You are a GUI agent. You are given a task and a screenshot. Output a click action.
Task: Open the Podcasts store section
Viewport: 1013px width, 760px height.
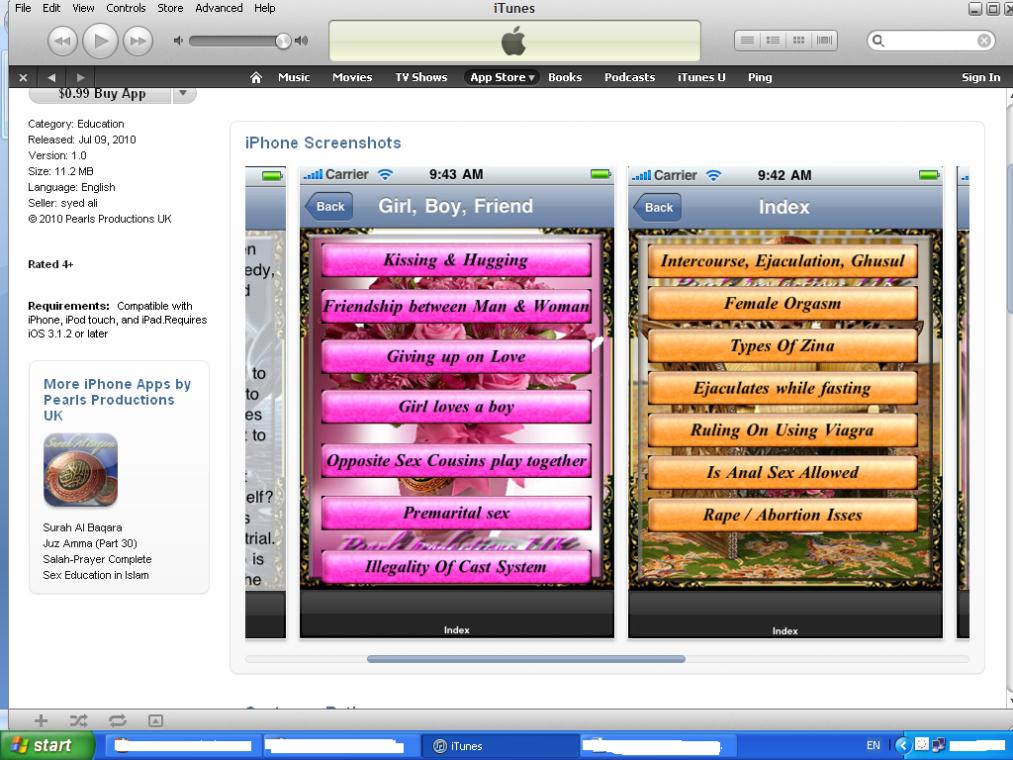coord(630,78)
